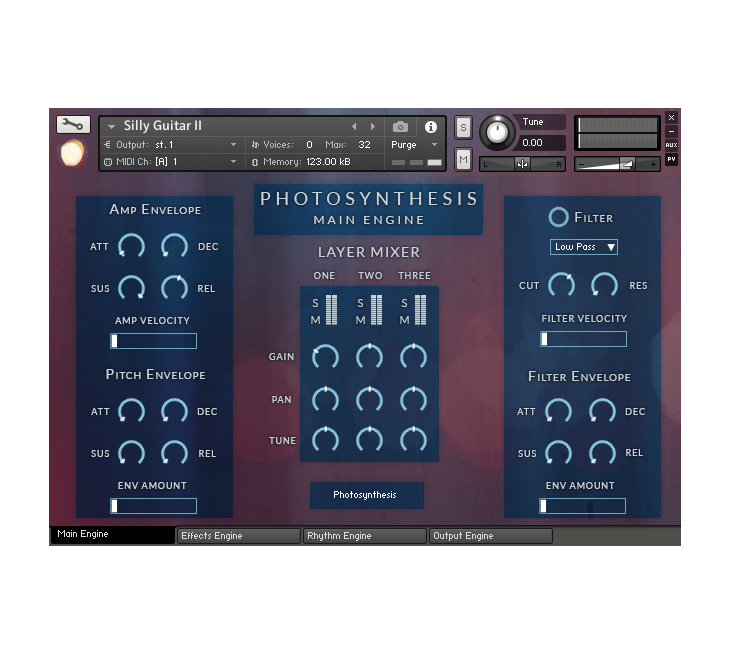Open the Purge dropdown menu
Image resolution: width=730 pixels, height=655 pixels.
(x=414, y=145)
